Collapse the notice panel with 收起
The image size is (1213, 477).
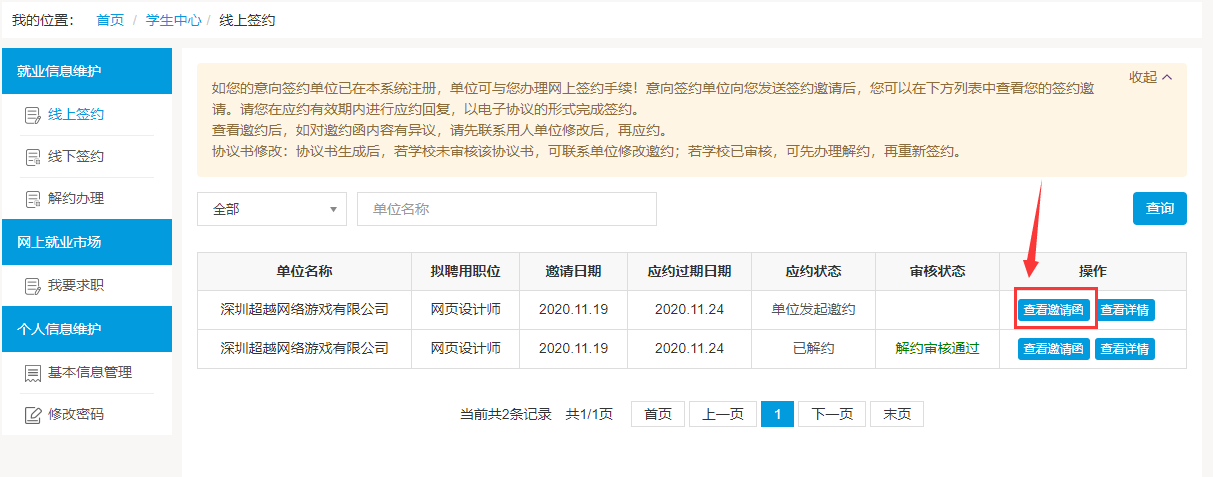point(1150,77)
